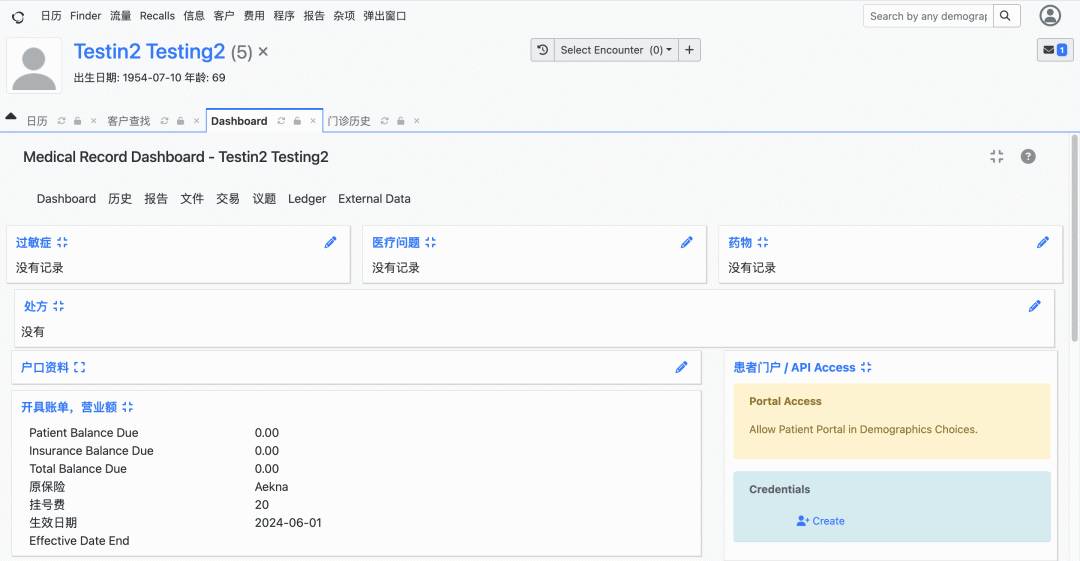The height and width of the screenshot is (561, 1080).
Task: Open the 流量 top menu
Action: [121, 16]
